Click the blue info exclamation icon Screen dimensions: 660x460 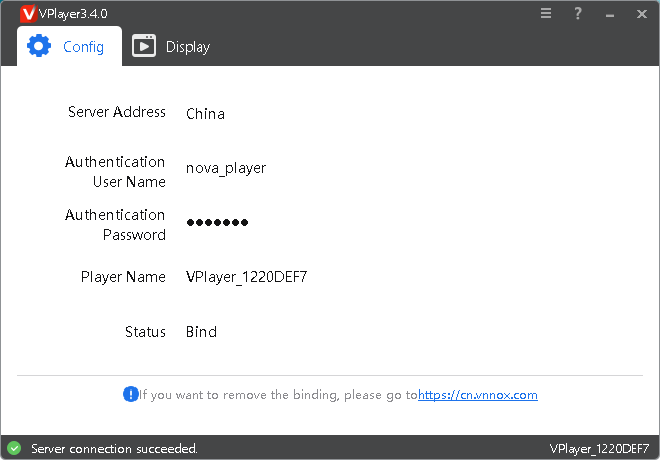[x=130, y=394]
